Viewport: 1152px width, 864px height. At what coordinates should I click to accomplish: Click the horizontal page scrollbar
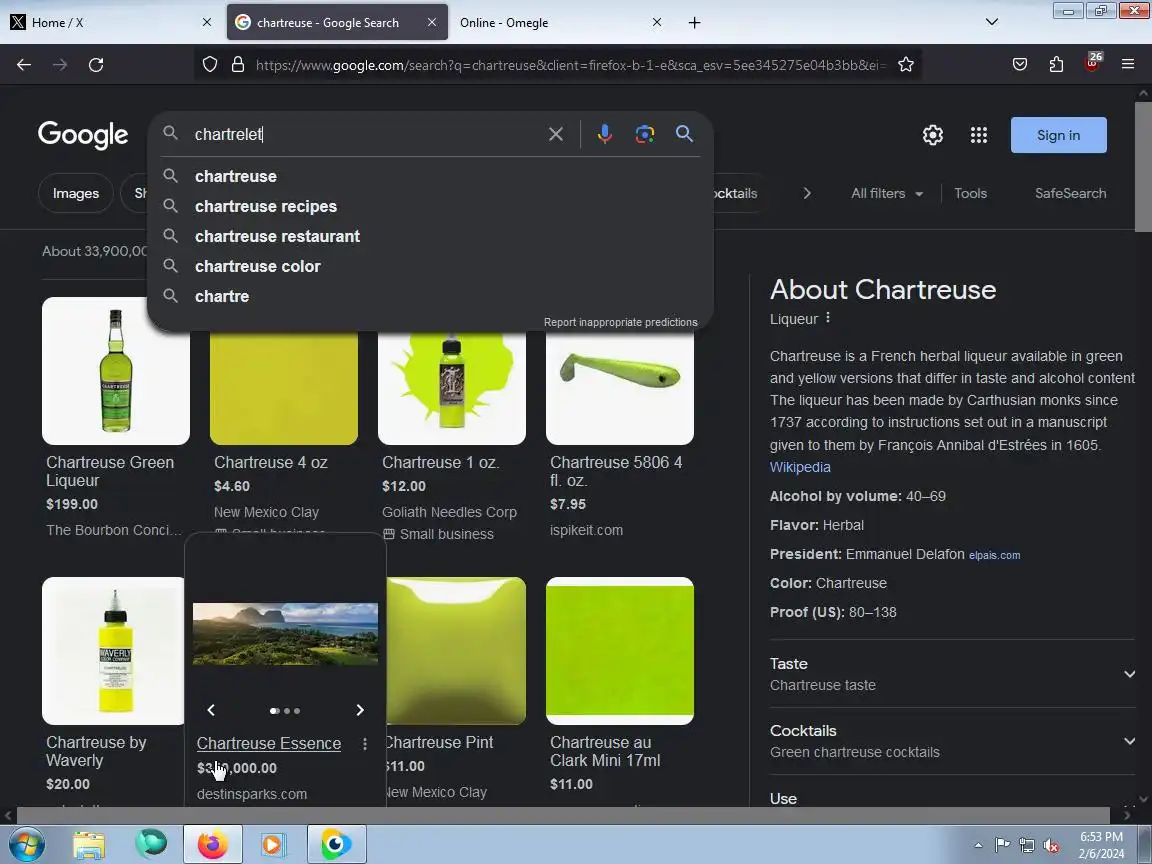[563, 815]
